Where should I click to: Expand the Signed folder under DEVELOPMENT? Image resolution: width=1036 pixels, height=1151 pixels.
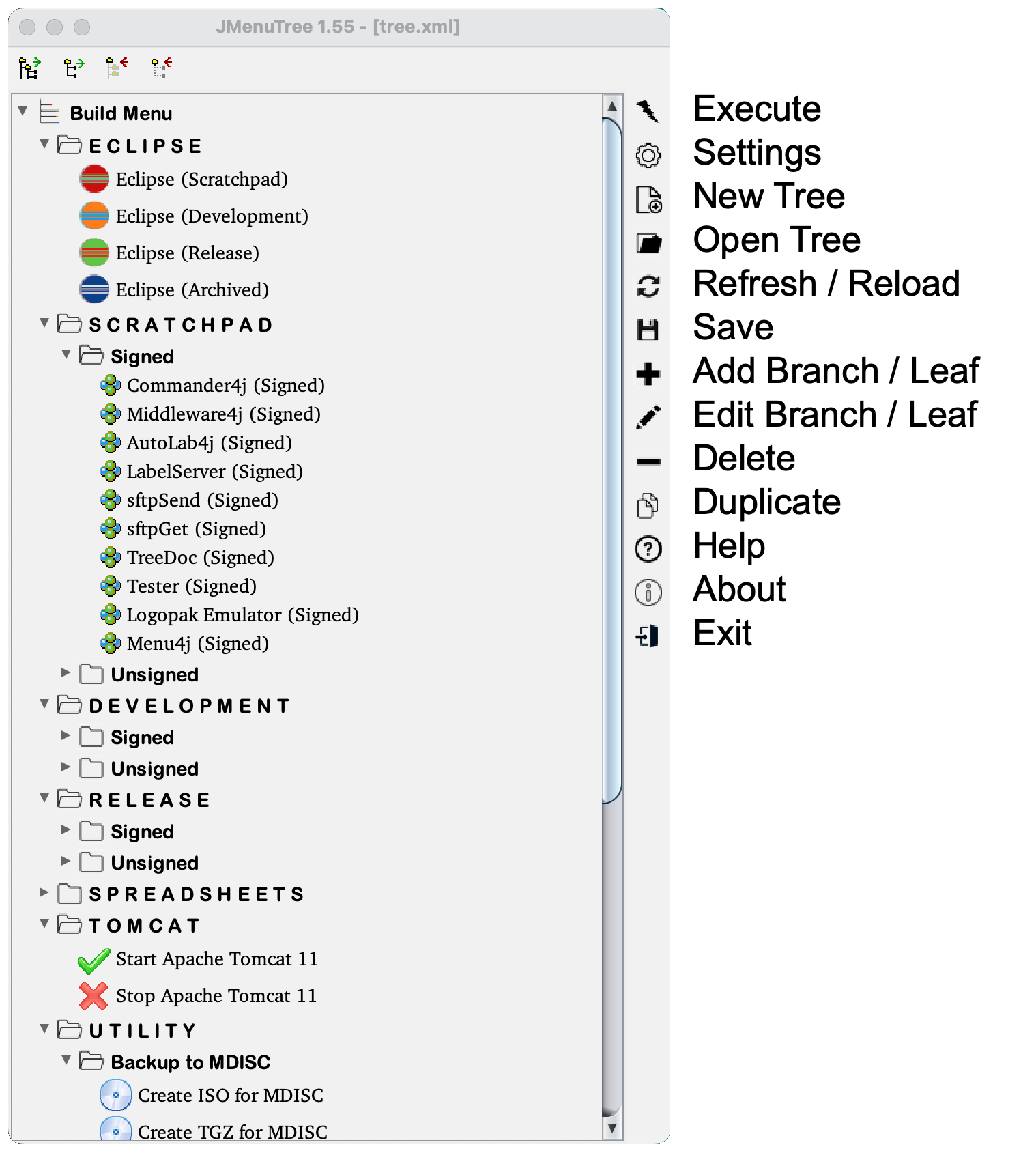(x=66, y=735)
